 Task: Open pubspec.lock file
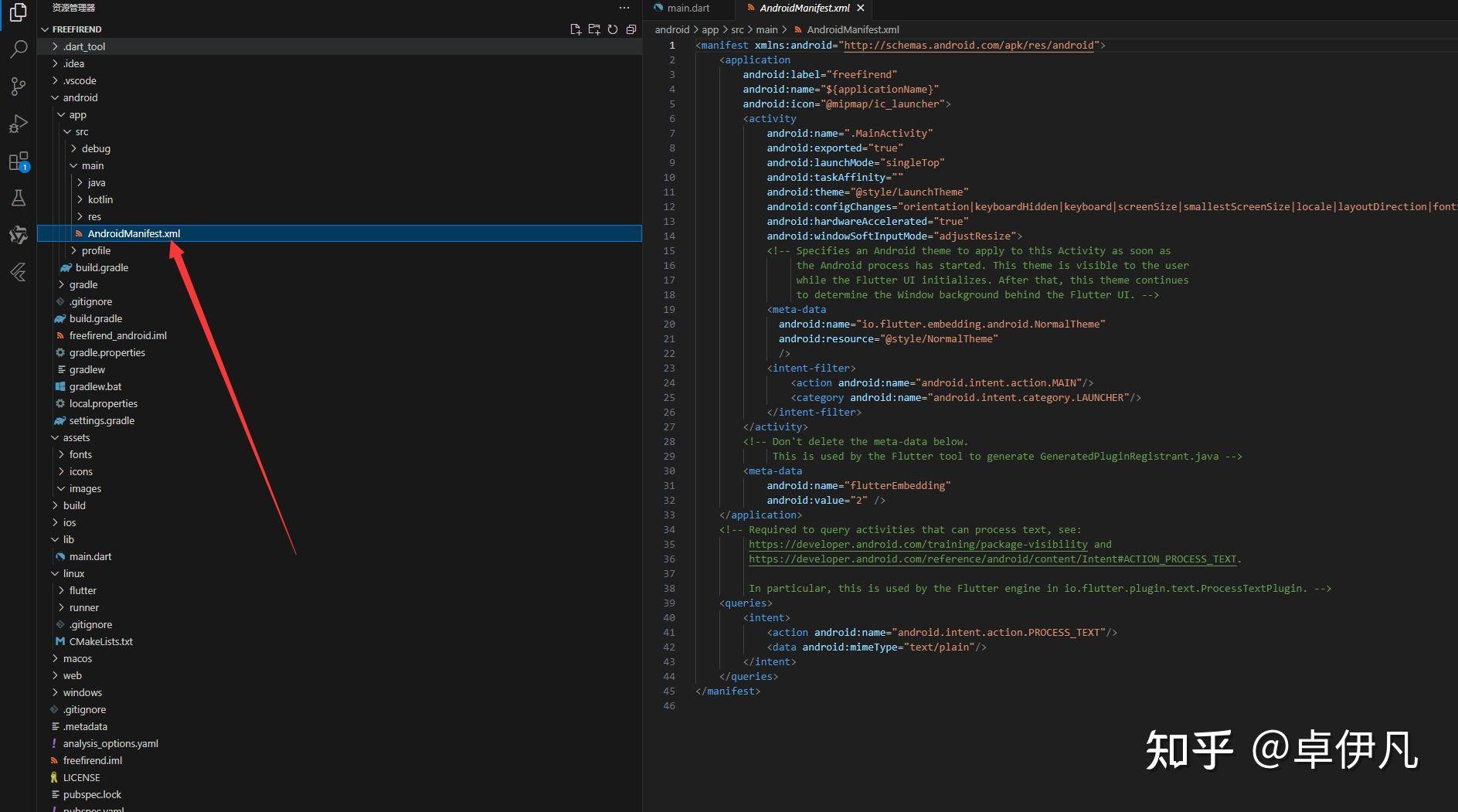pyautogui.click(x=340, y=794)
